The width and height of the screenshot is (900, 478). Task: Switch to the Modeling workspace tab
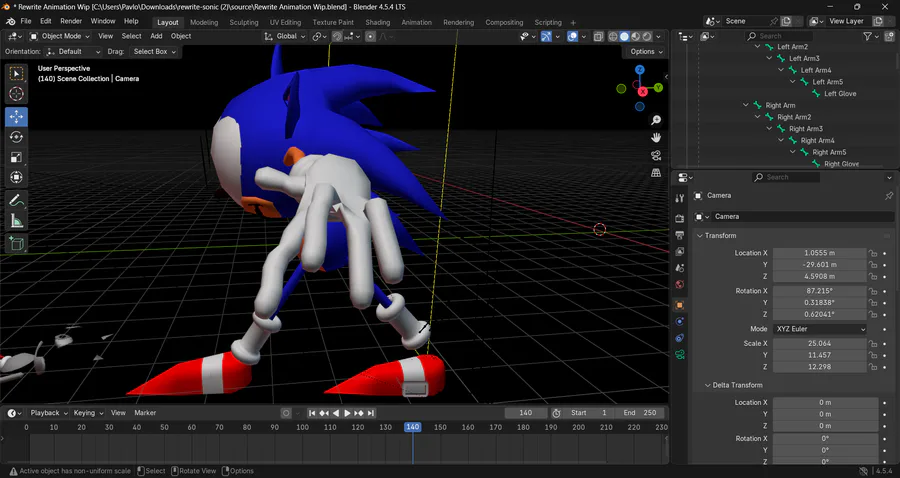(x=204, y=22)
